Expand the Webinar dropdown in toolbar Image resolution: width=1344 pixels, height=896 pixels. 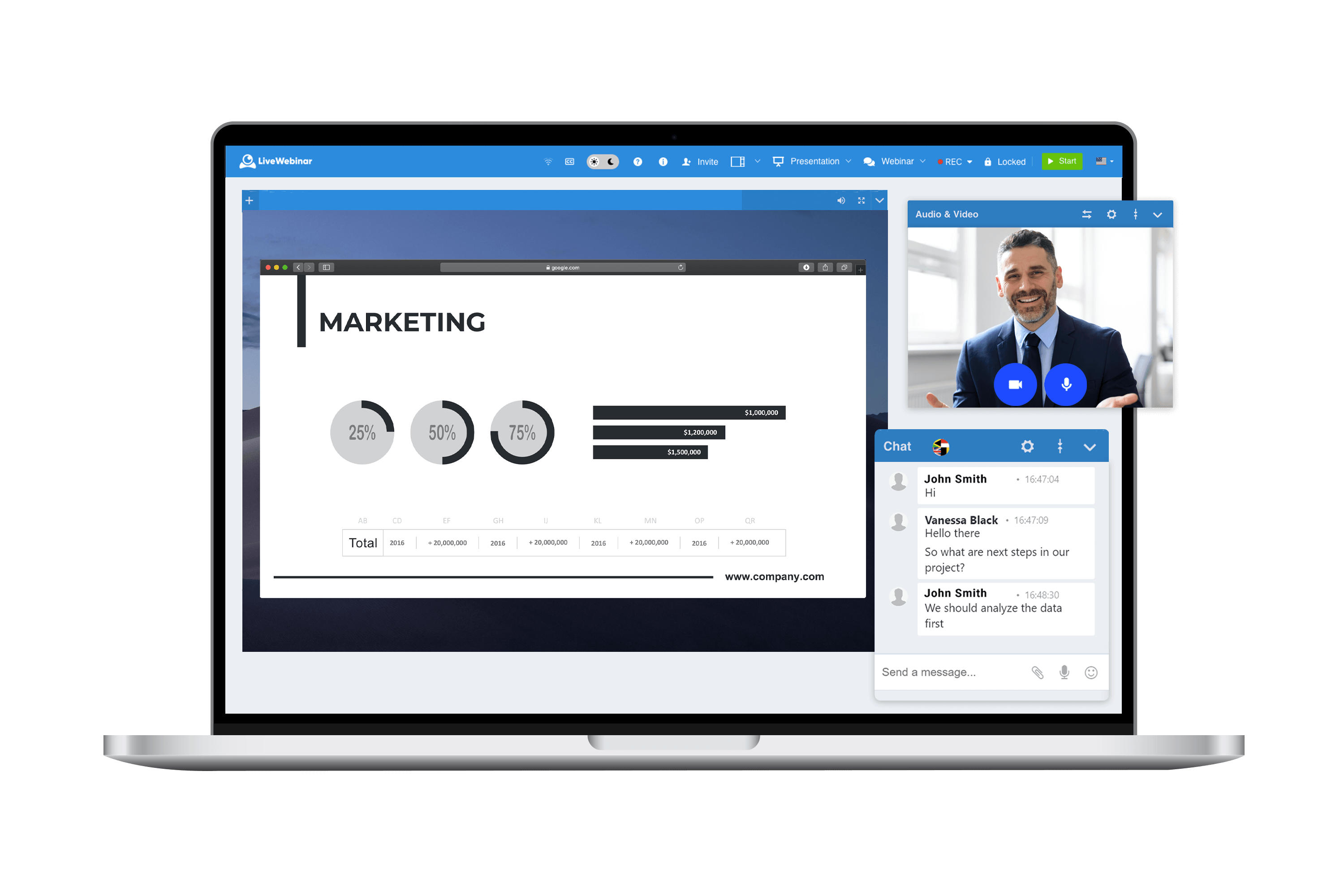coord(897,161)
